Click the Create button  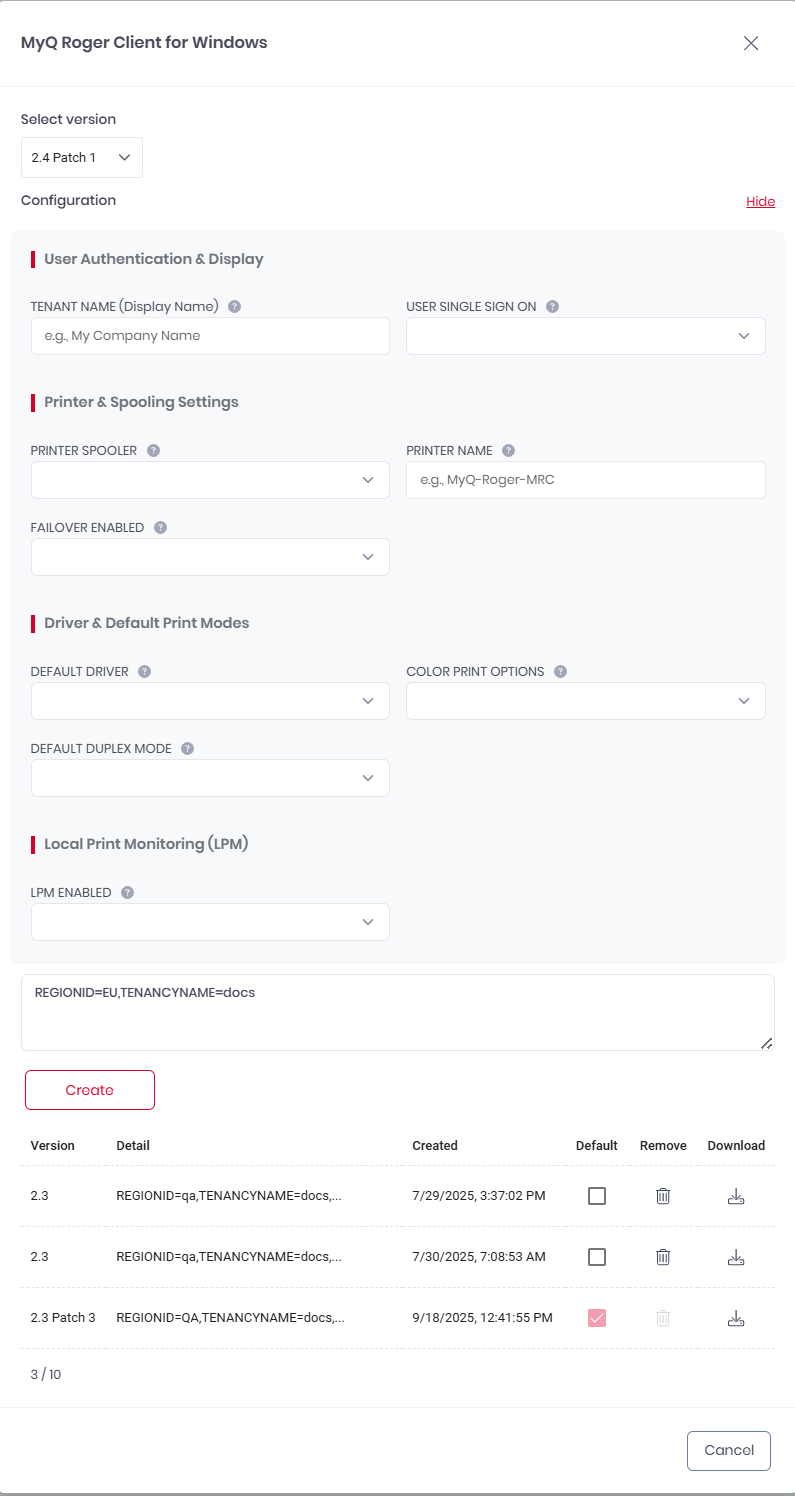90,1090
